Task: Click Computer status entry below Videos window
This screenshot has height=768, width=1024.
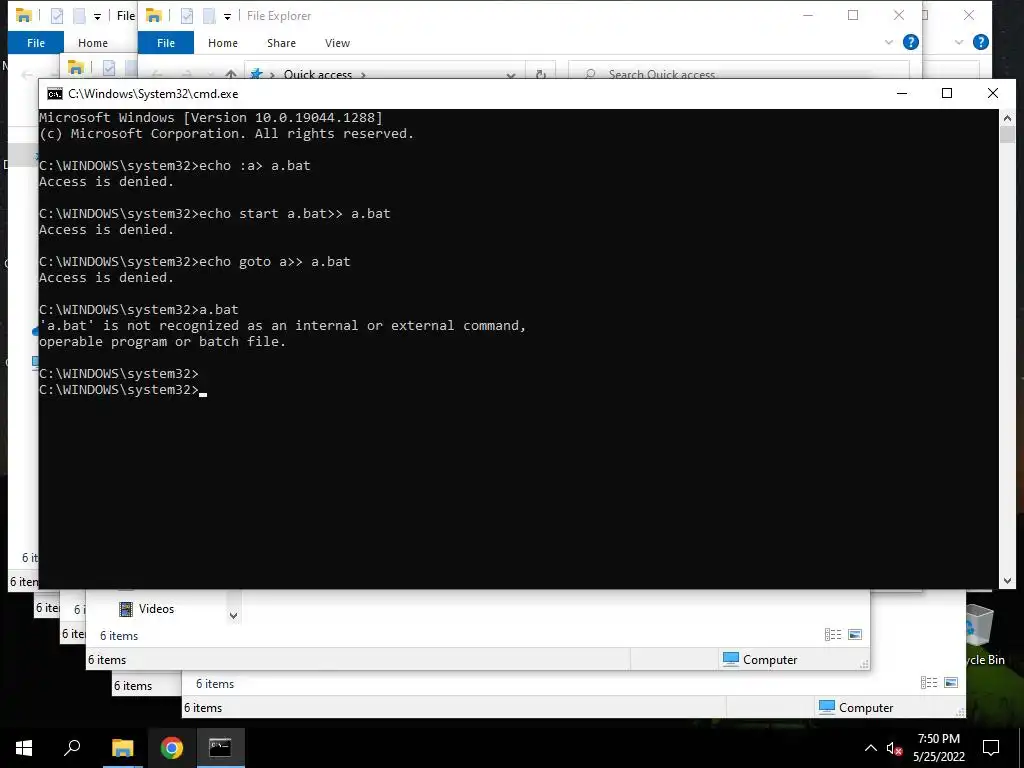Action: click(x=760, y=660)
